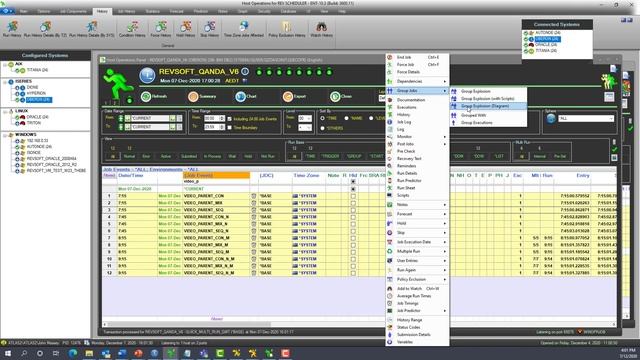The height and width of the screenshot is (360, 640).
Task: Click the Normal view filter button
Action: (129, 156)
